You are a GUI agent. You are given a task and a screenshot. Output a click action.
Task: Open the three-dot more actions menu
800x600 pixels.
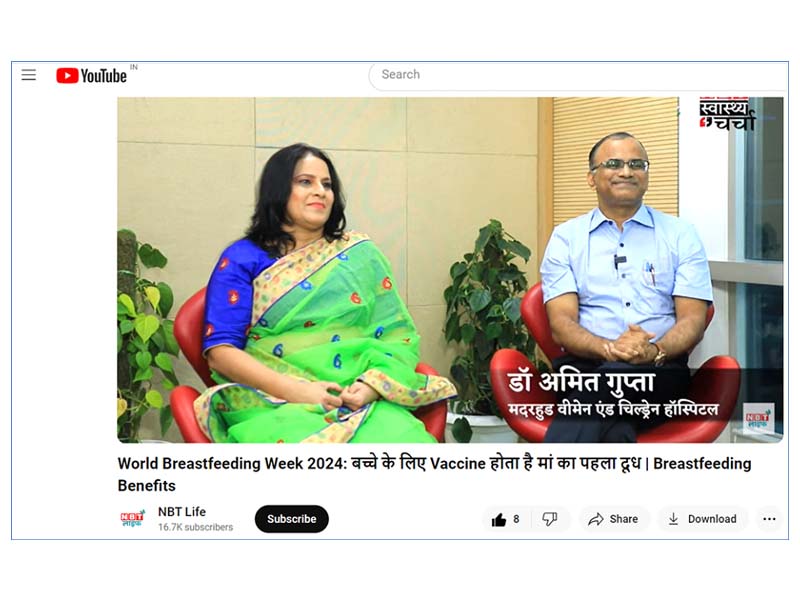point(769,519)
